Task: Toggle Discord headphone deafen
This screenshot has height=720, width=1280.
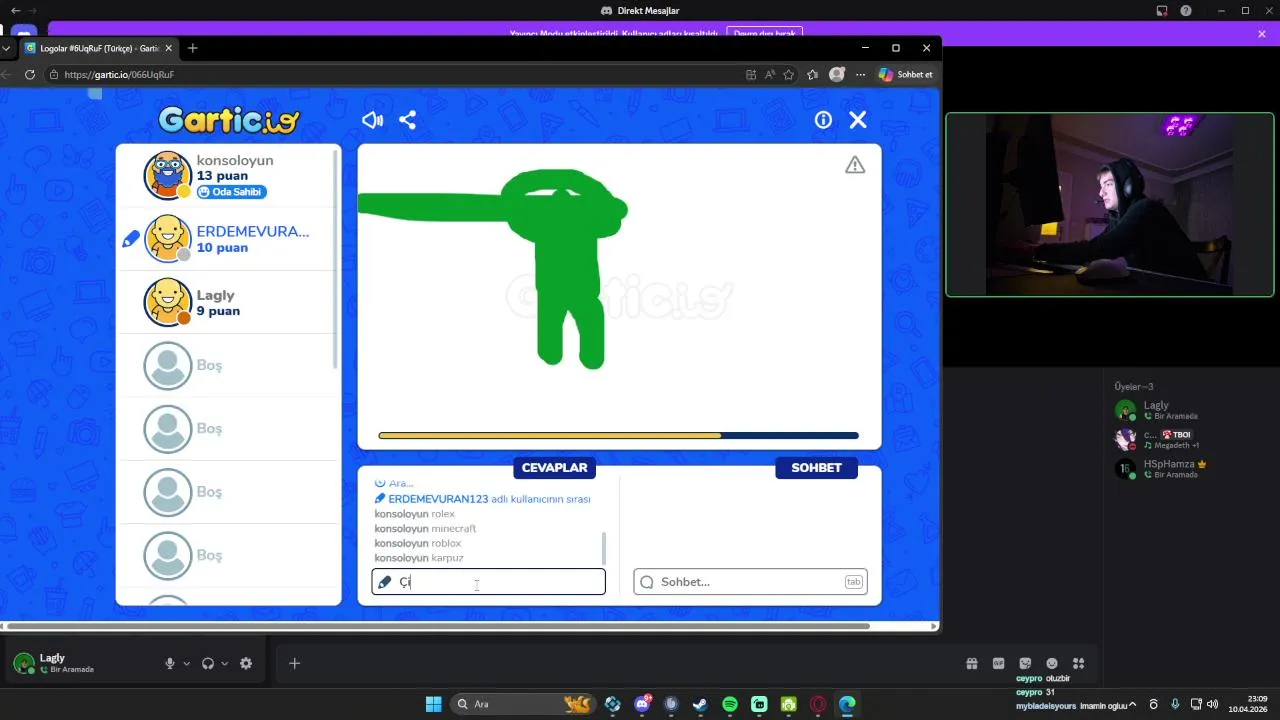Action: [x=208, y=663]
